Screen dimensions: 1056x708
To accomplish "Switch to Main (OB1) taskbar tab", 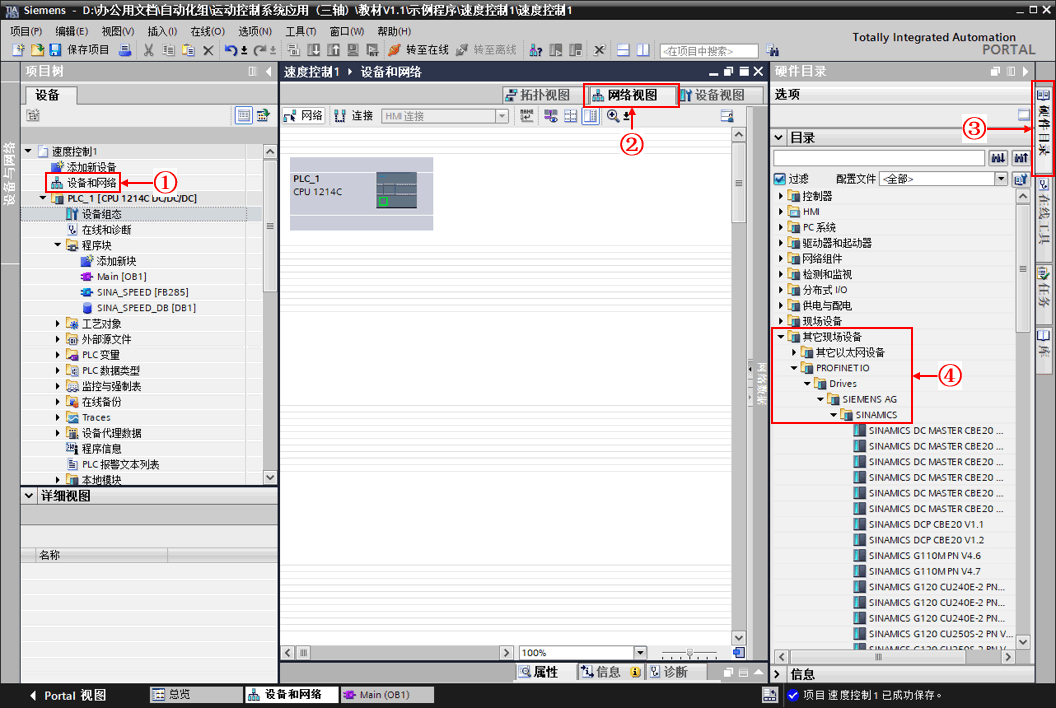I will tap(387, 695).
